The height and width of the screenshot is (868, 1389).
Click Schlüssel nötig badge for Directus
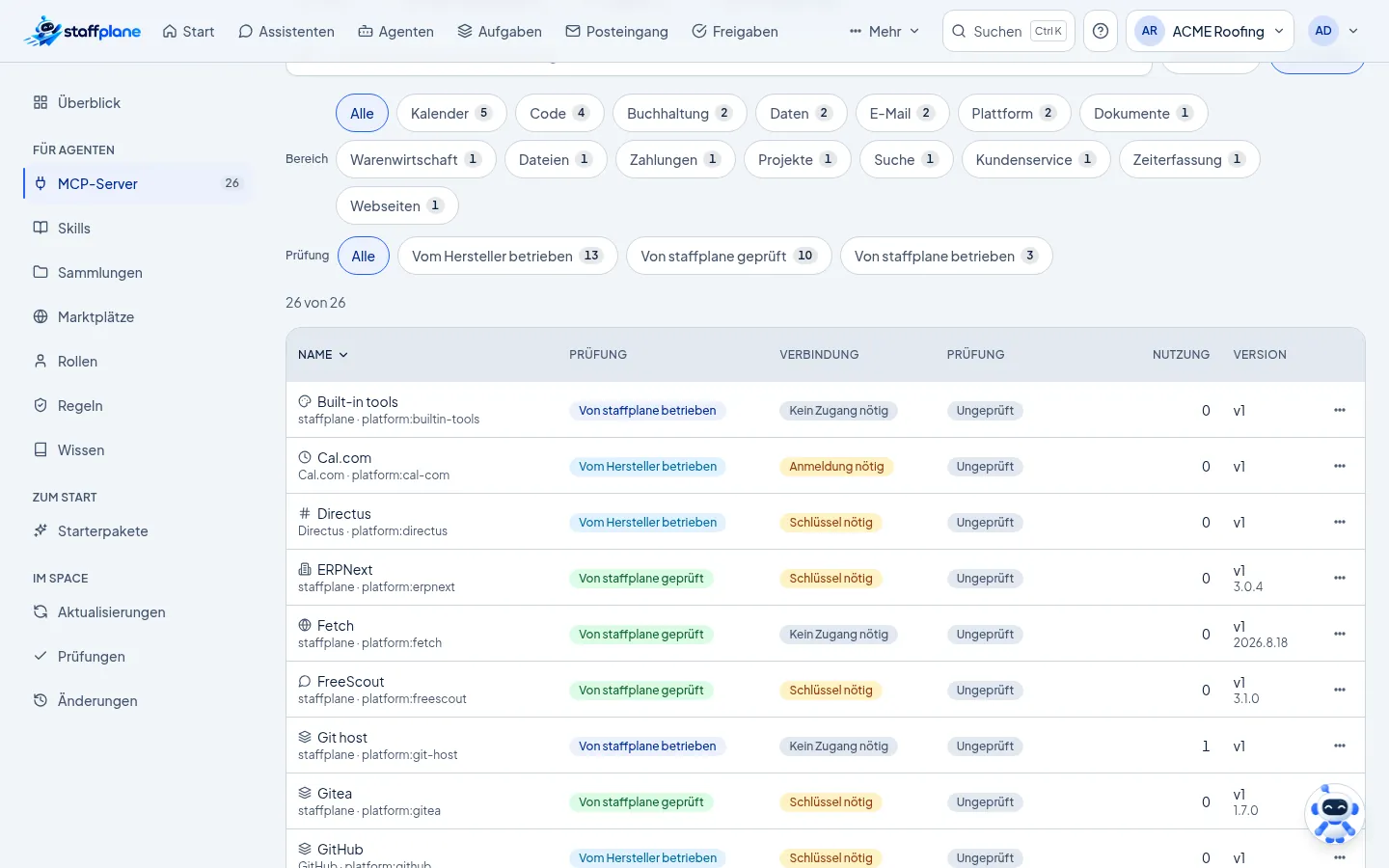831,522
